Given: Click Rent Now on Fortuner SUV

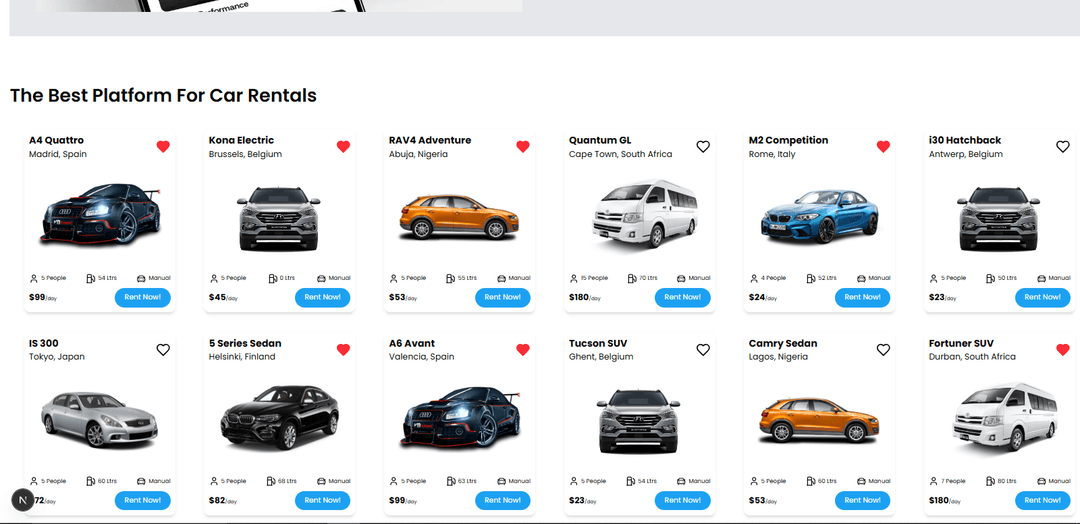Looking at the screenshot, I should 1043,501.
